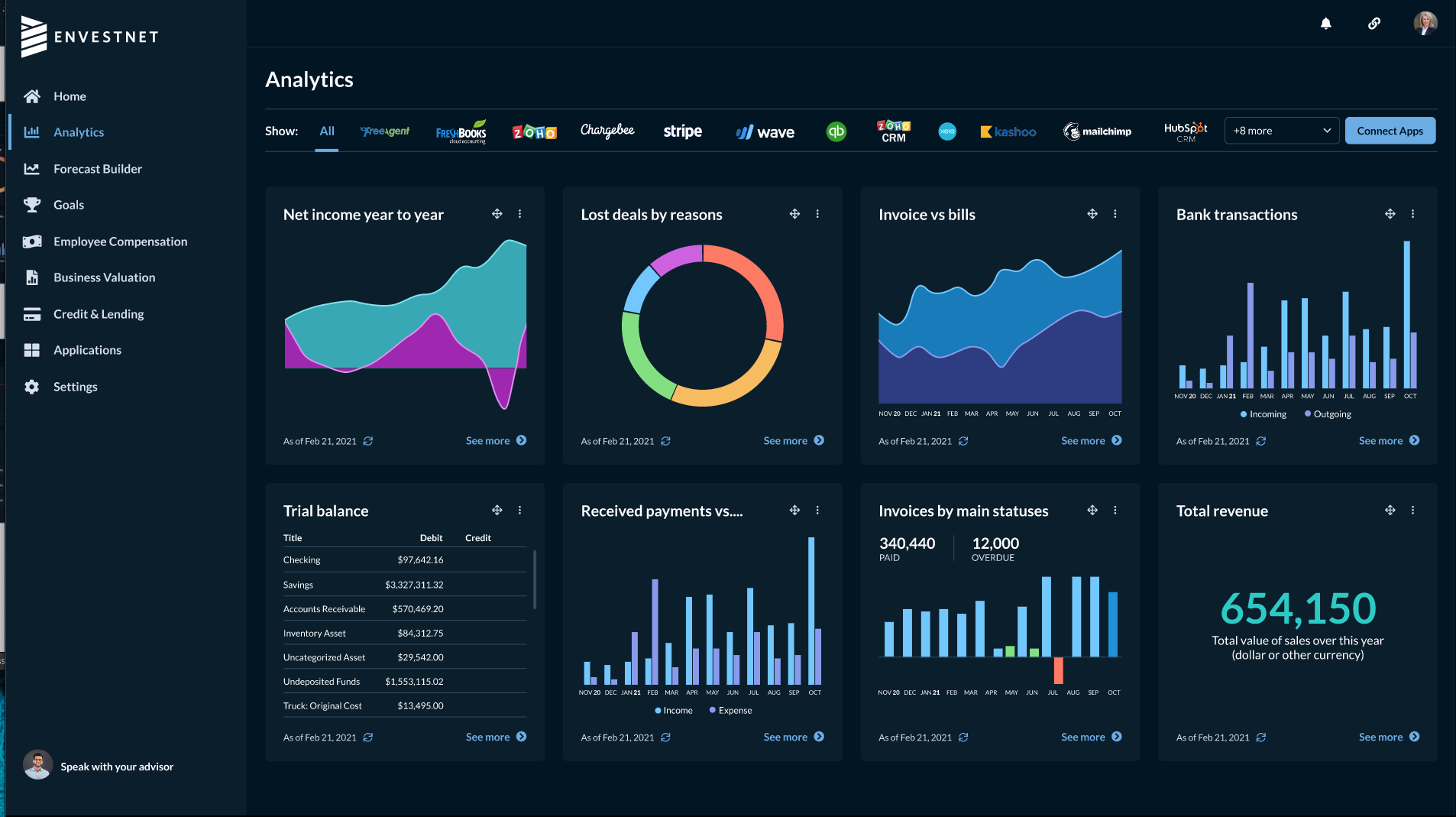Open options menu of Invoices by statuses
This screenshot has width=1456, height=817.
(1115, 510)
